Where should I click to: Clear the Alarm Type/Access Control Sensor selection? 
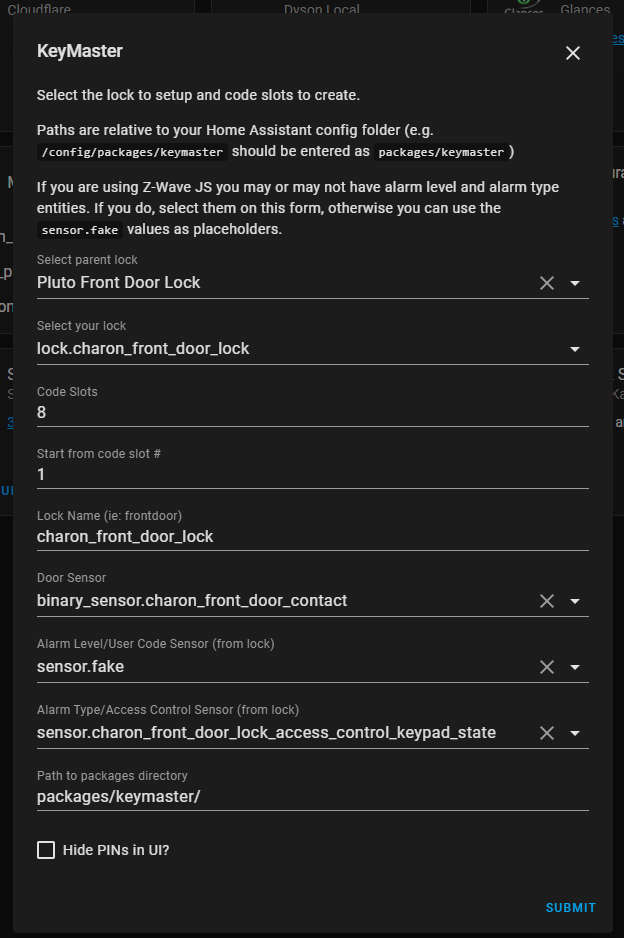546,733
